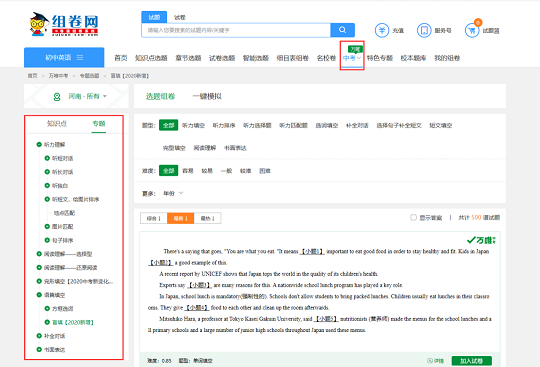Open 知识点选题 in the navigation bar
The image size is (540, 367).
pyautogui.click(x=151, y=58)
